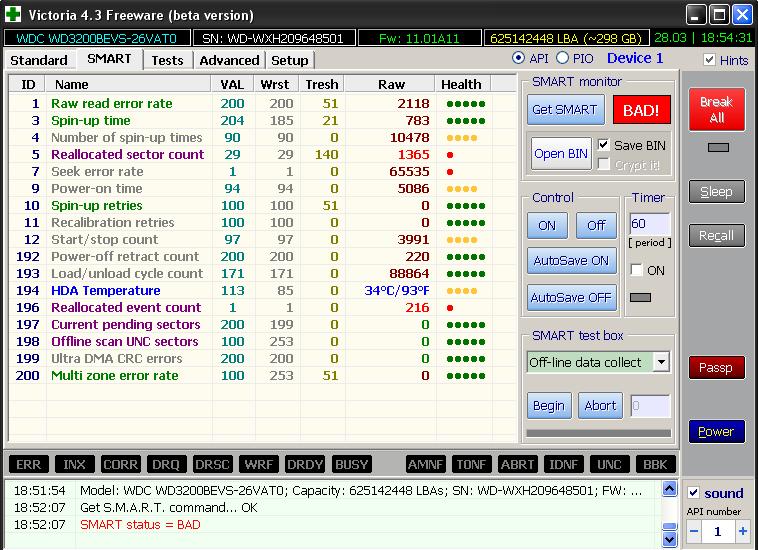Click the UNC status indicator
Viewport: 758px width, 550px height.
pos(609,464)
